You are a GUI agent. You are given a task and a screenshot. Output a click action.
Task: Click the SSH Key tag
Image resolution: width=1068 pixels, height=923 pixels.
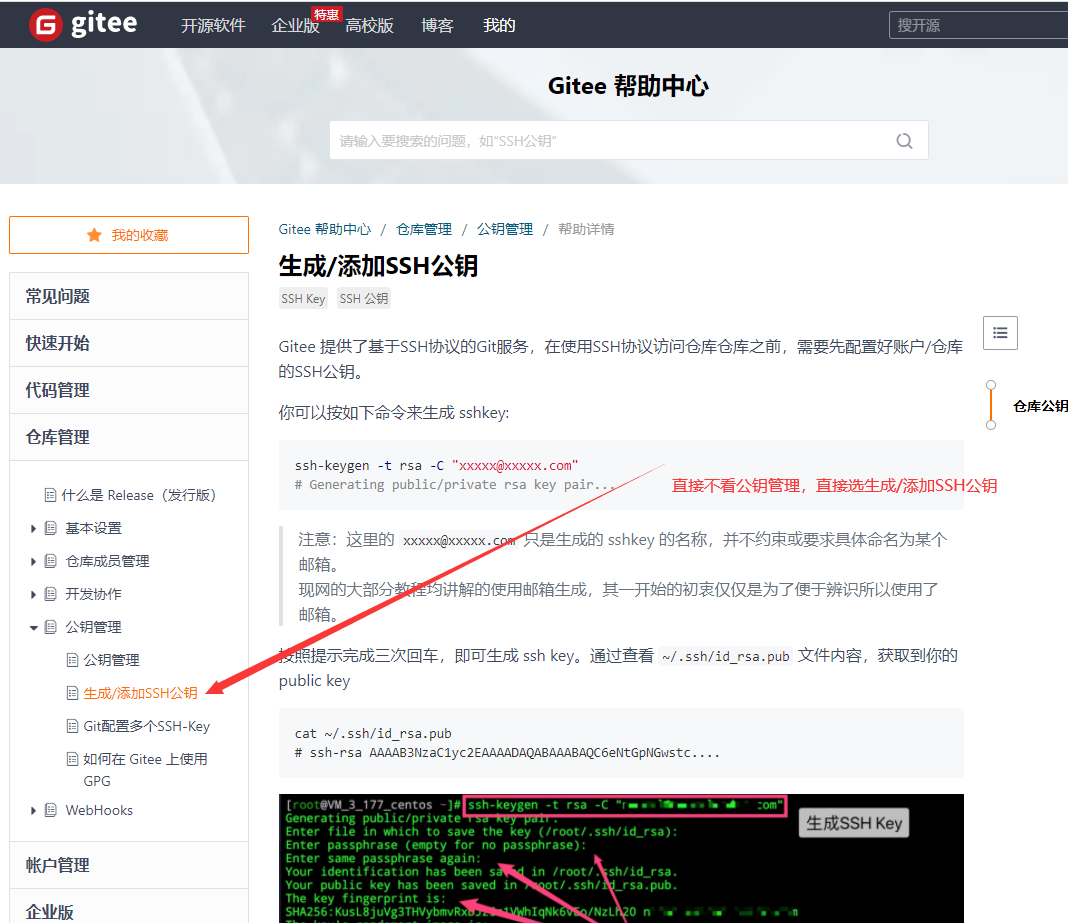[303, 298]
